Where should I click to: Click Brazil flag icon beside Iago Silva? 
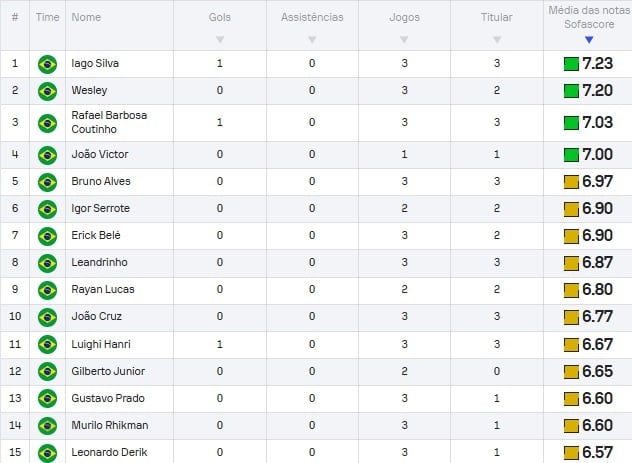click(46, 64)
